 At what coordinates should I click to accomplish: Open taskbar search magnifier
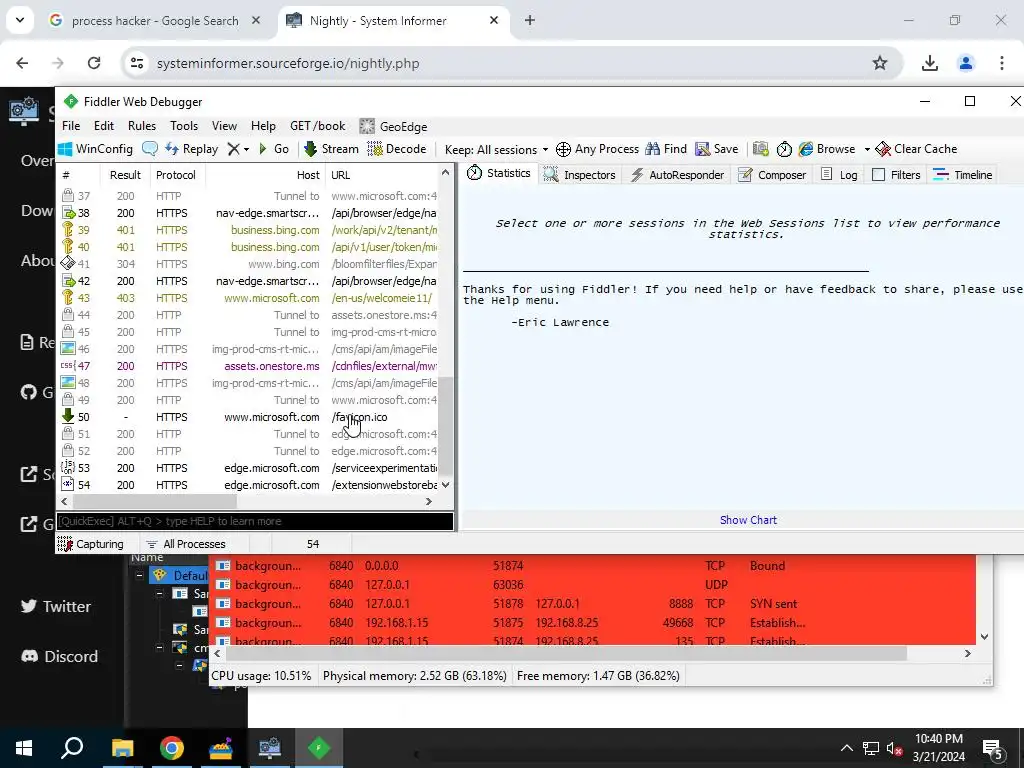pos(72,748)
